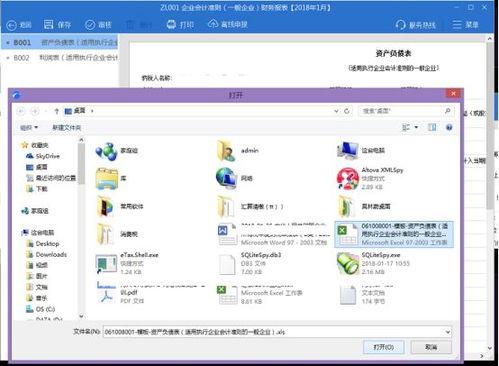Image resolution: width=499 pixels, height=366 pixels.
Task: Click the 离线申报 cloud upload toolbar button
Action: pos(228,24)
